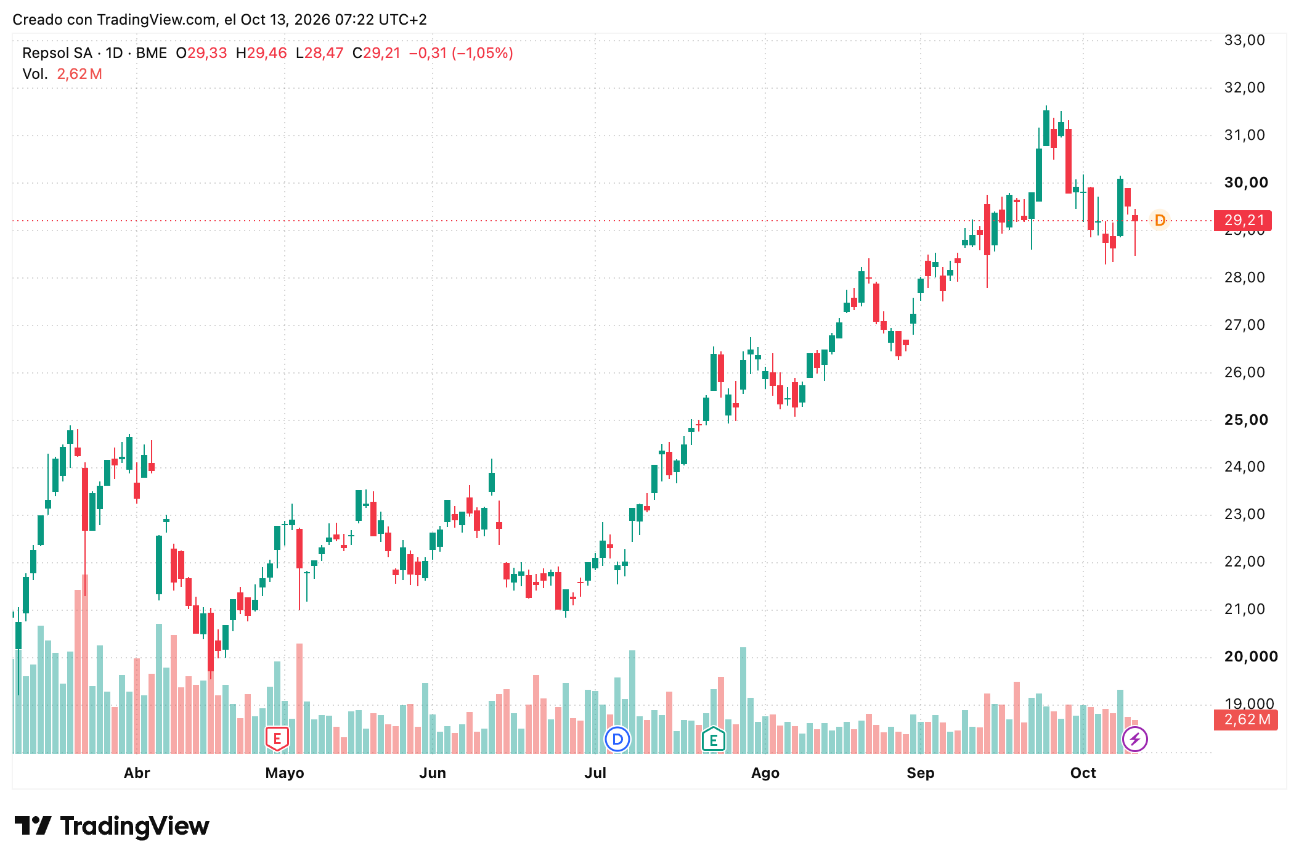This screenshot has width=1299, height=863.
Task: Click the 27,00 price axis tick
Action: (x=1245, y=325)
